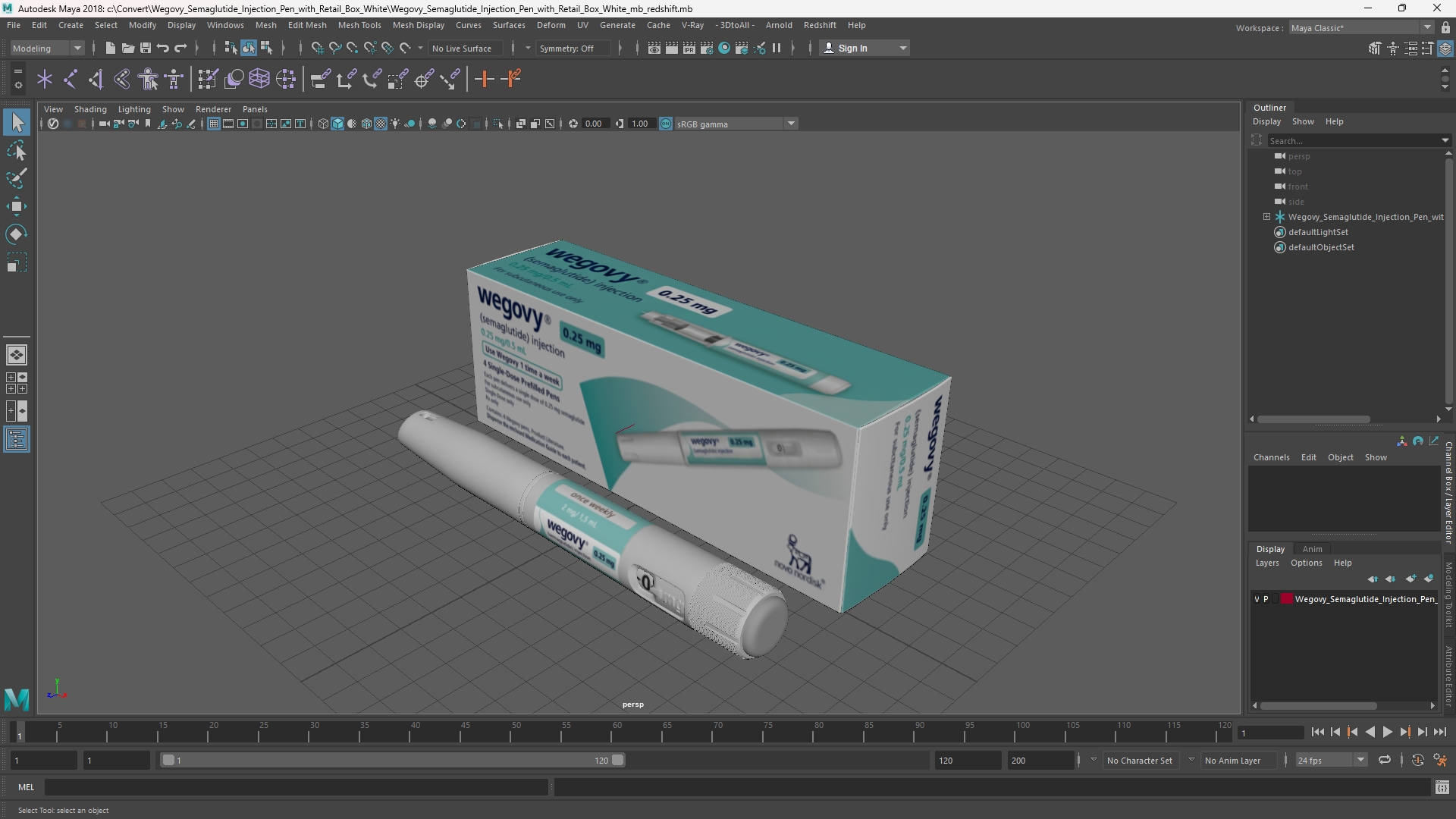Select the arrow Select tool in toolbox
The image size is (1456, 819).
17,122
